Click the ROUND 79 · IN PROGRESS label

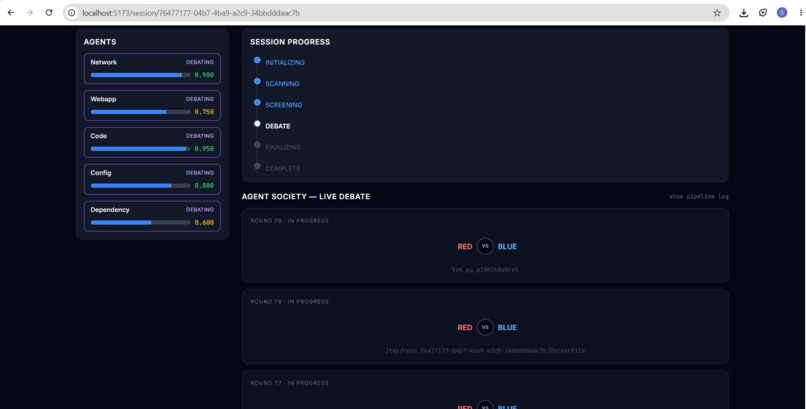[x=289, y=220]
